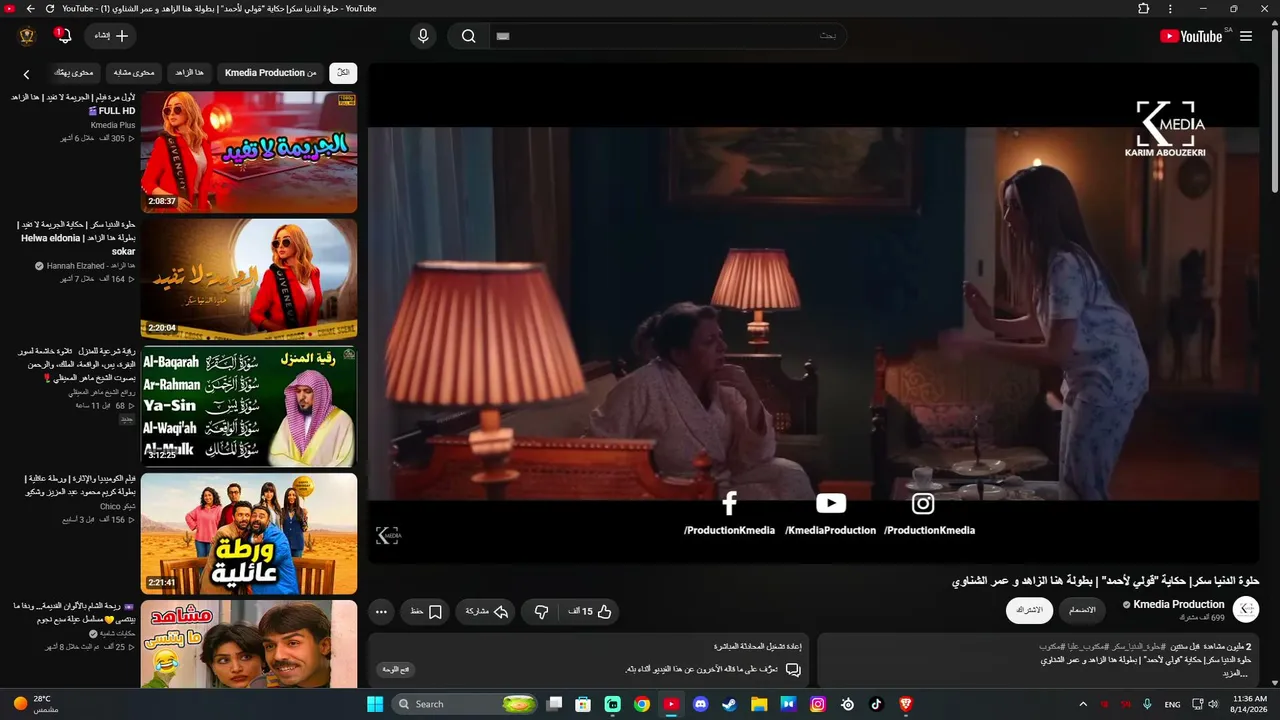The image size is (1280, 720).
Task: Select the محتوى يهمّك filter chip
Action: (x=73, y=73)
